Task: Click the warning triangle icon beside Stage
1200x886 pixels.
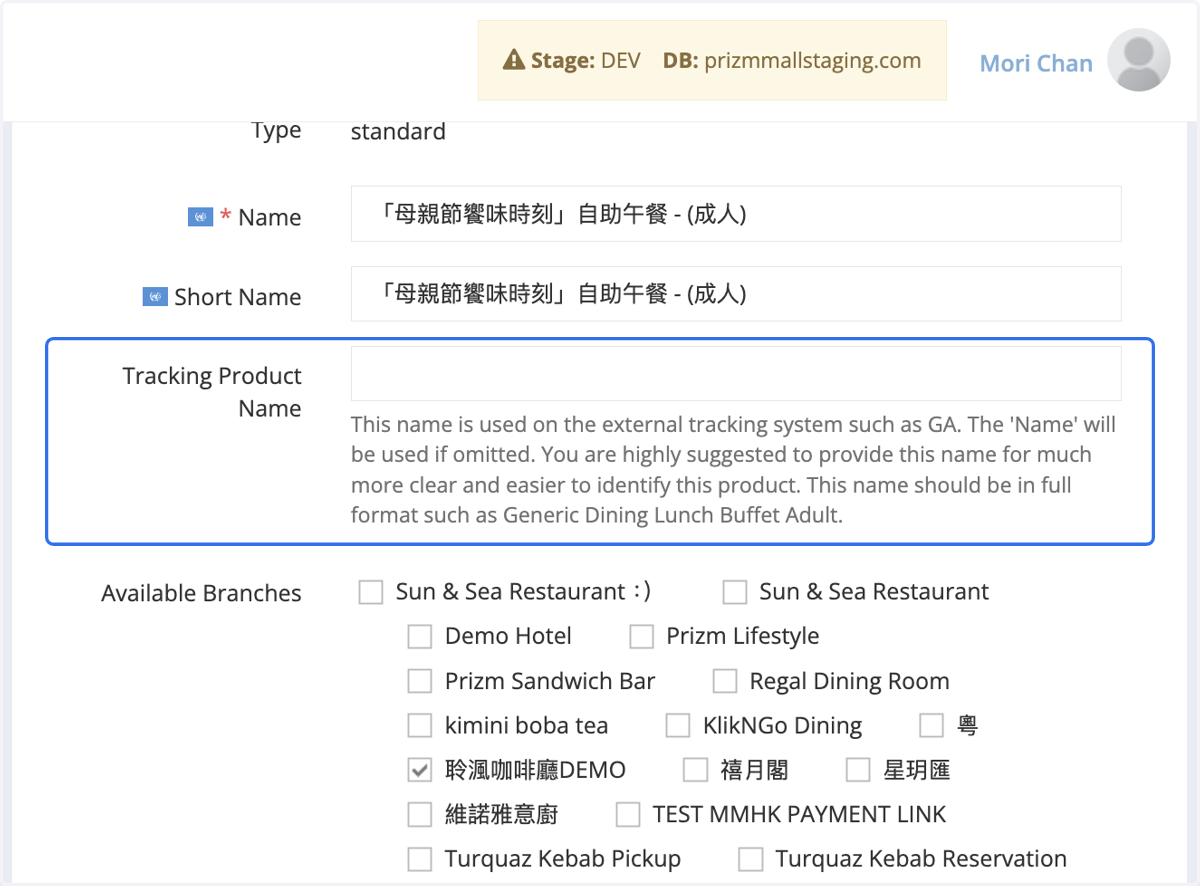Action: [514, 61]
